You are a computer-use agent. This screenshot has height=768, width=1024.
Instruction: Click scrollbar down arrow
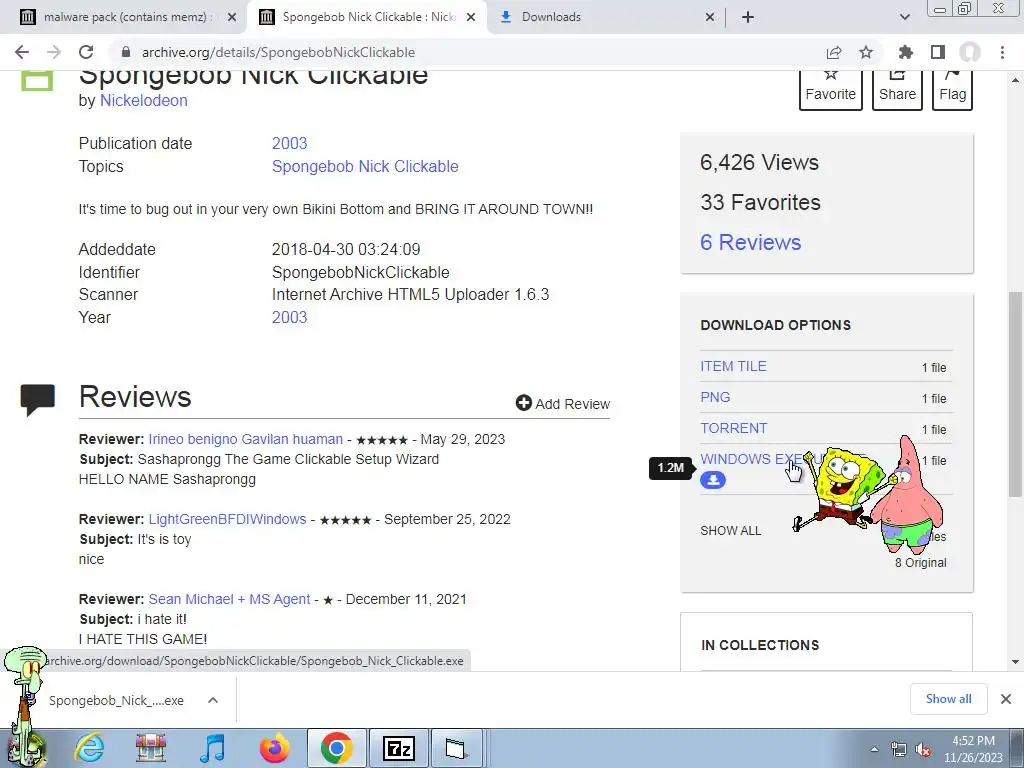[x=1015, y=662]
